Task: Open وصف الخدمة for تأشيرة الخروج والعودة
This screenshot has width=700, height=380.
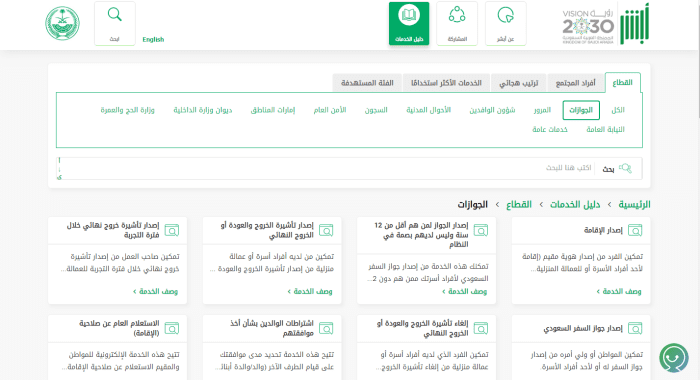Action: pyautogui.click(x=310, y=292)
